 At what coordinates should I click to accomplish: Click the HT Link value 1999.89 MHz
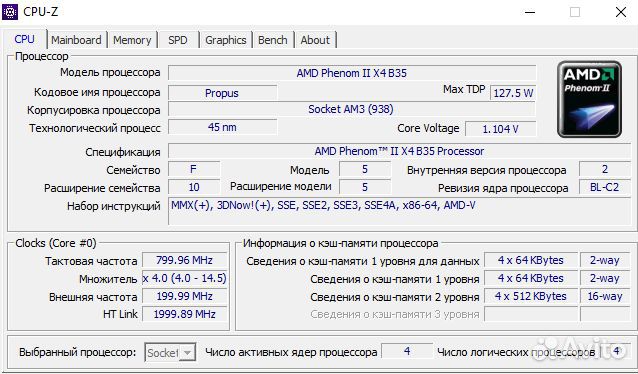coord(184,314)
